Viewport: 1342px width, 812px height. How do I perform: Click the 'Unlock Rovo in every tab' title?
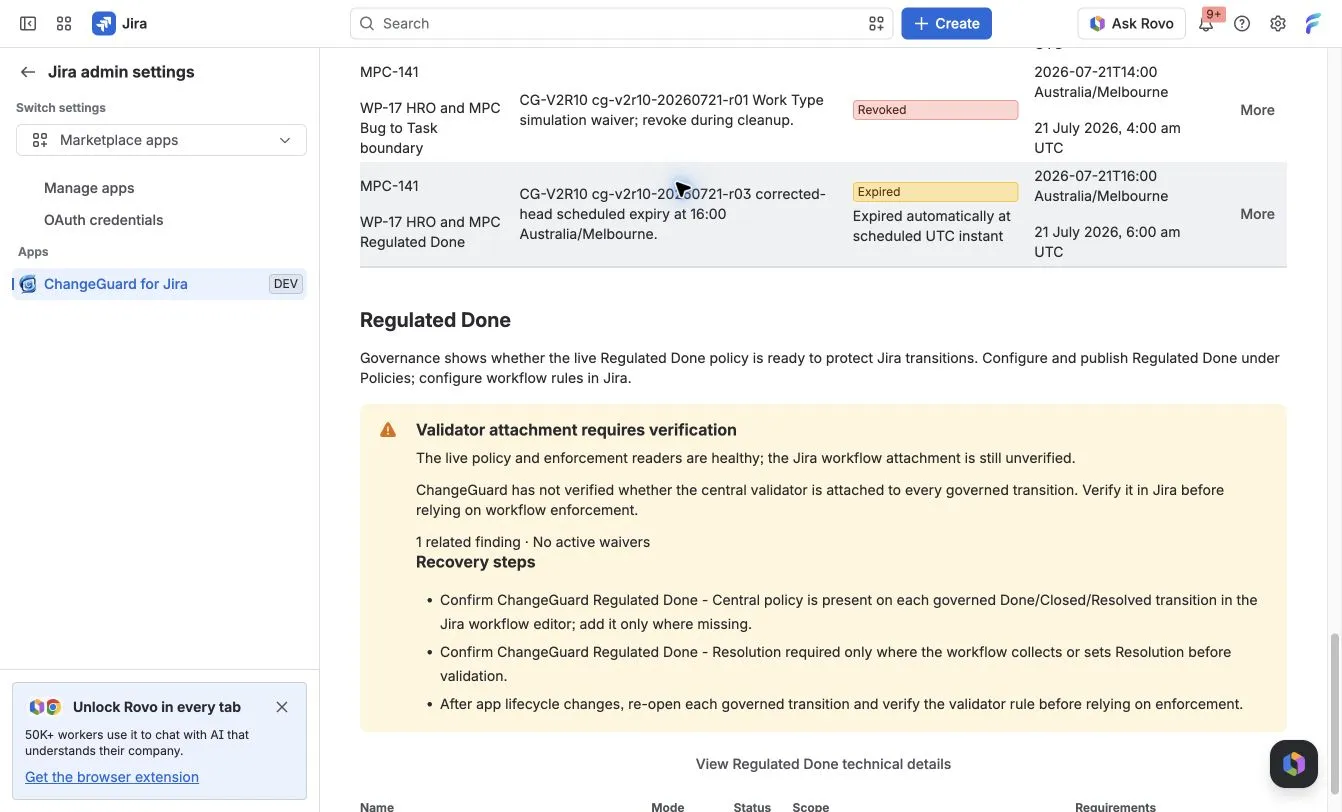(x=157, y=707)
